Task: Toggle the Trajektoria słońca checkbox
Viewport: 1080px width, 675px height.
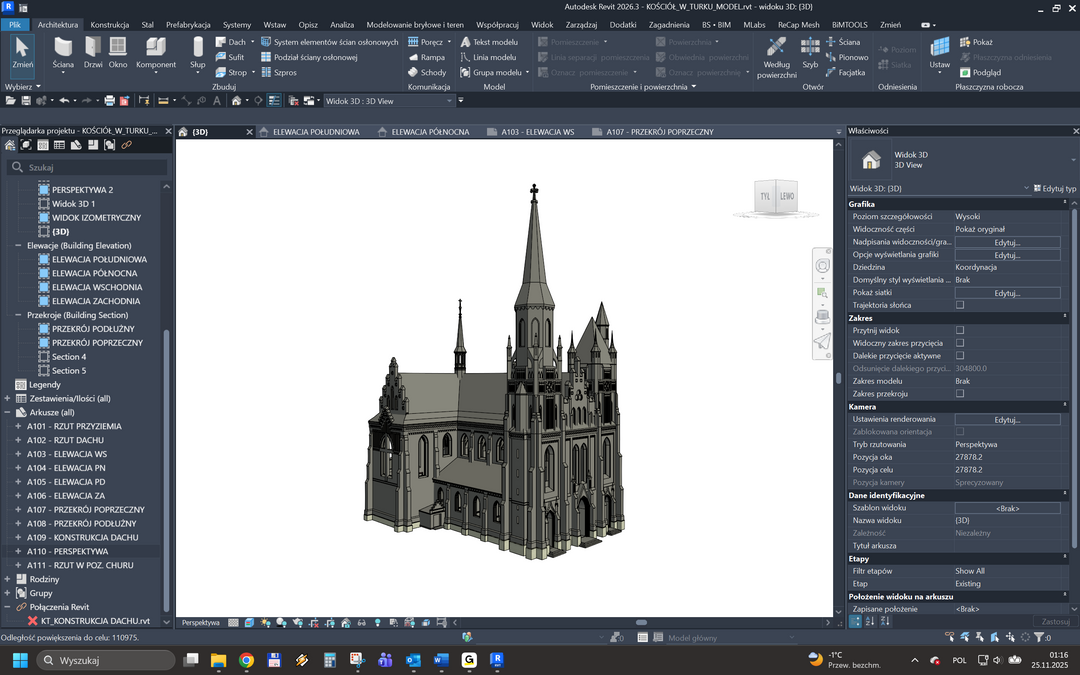Action: (960, 305)
